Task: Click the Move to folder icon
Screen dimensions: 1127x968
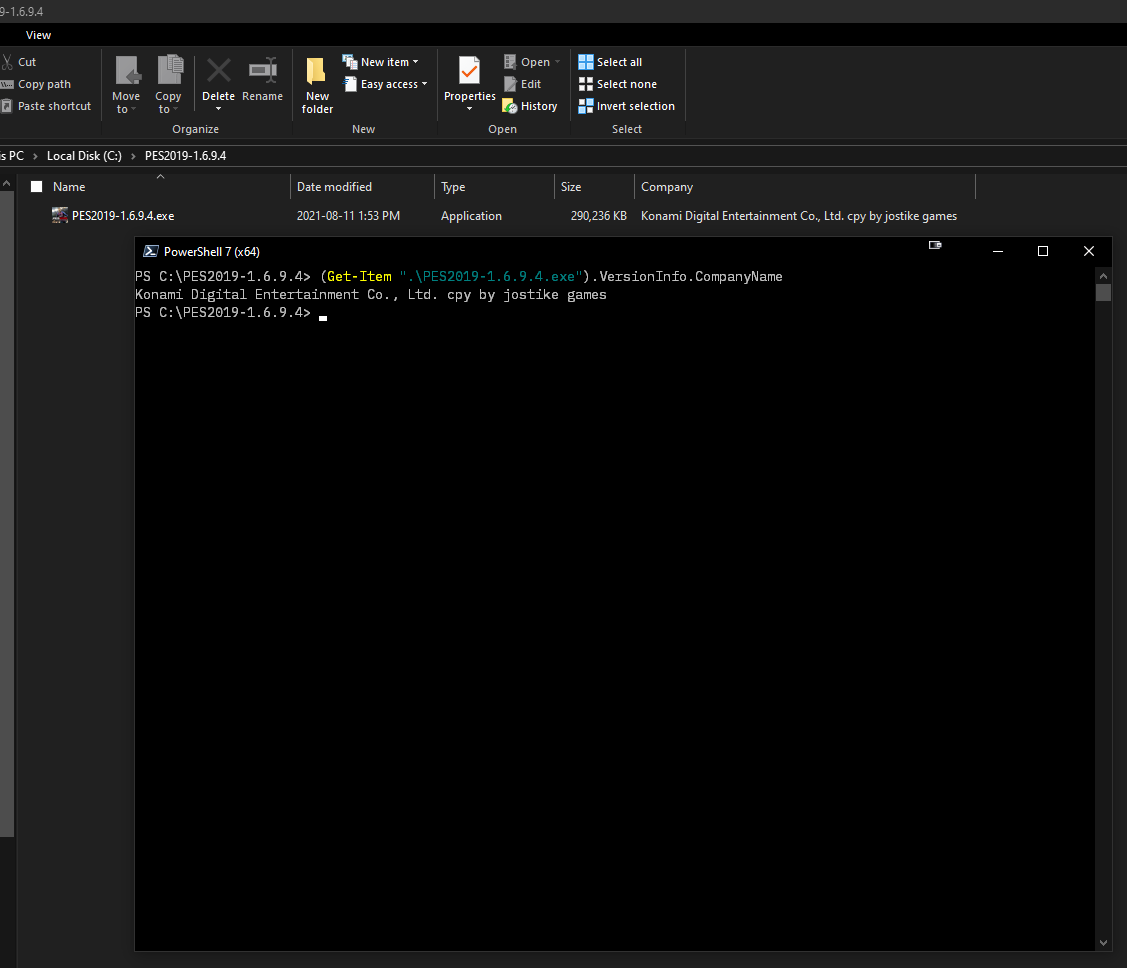Action: coord(128,71)
